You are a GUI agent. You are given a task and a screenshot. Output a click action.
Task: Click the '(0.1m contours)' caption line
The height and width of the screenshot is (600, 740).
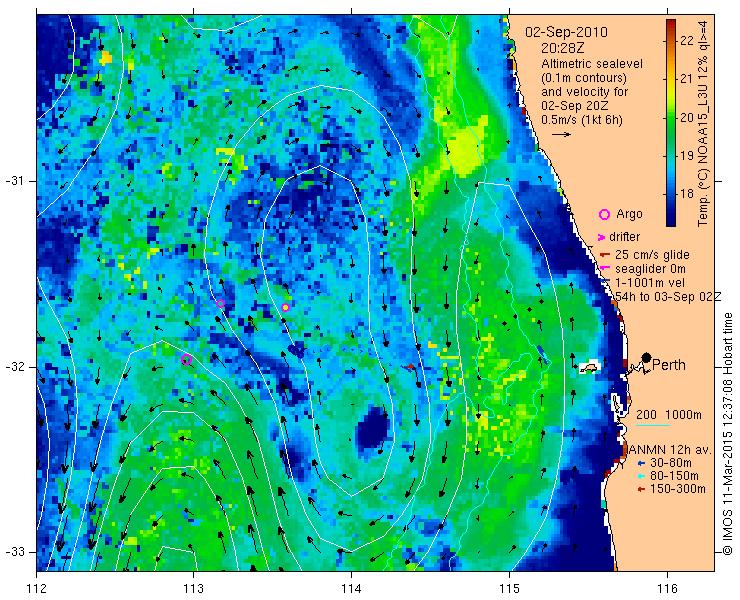584,78
